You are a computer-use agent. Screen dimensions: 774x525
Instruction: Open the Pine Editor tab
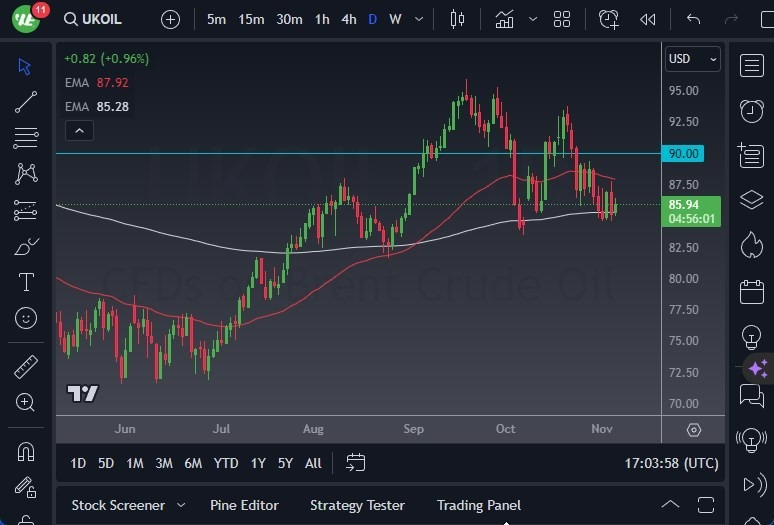pyautogui.click(x=244, y=505)
